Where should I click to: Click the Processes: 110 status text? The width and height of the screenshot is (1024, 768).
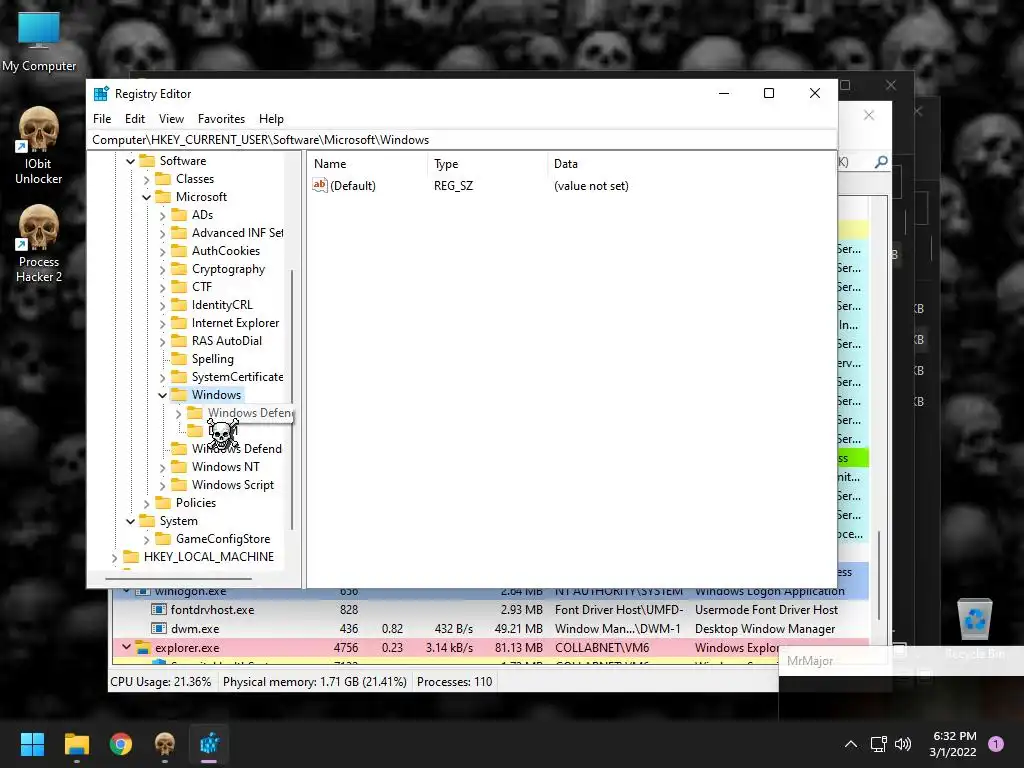(455, 682)
